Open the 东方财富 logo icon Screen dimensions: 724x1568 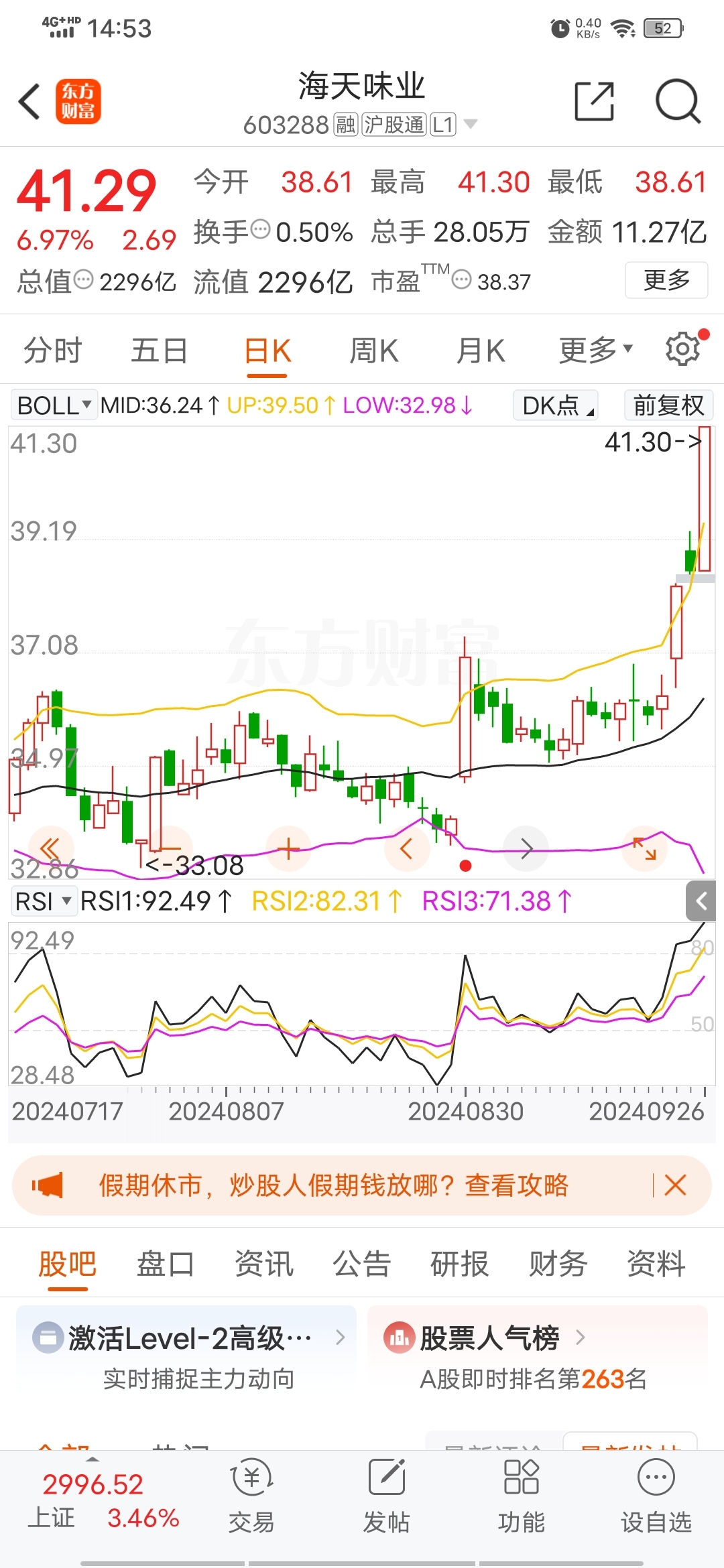pos(78,102)
